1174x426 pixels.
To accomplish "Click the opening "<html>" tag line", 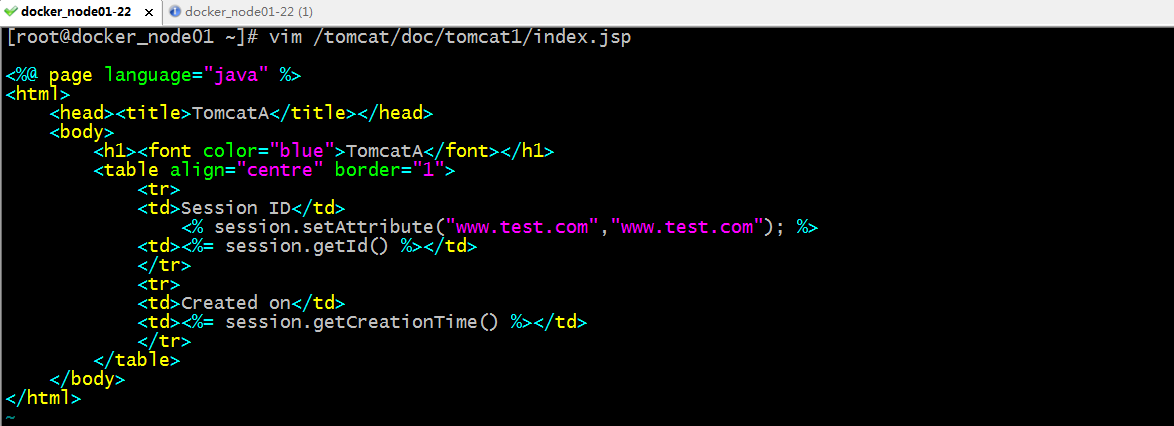I will click(38, 94).
